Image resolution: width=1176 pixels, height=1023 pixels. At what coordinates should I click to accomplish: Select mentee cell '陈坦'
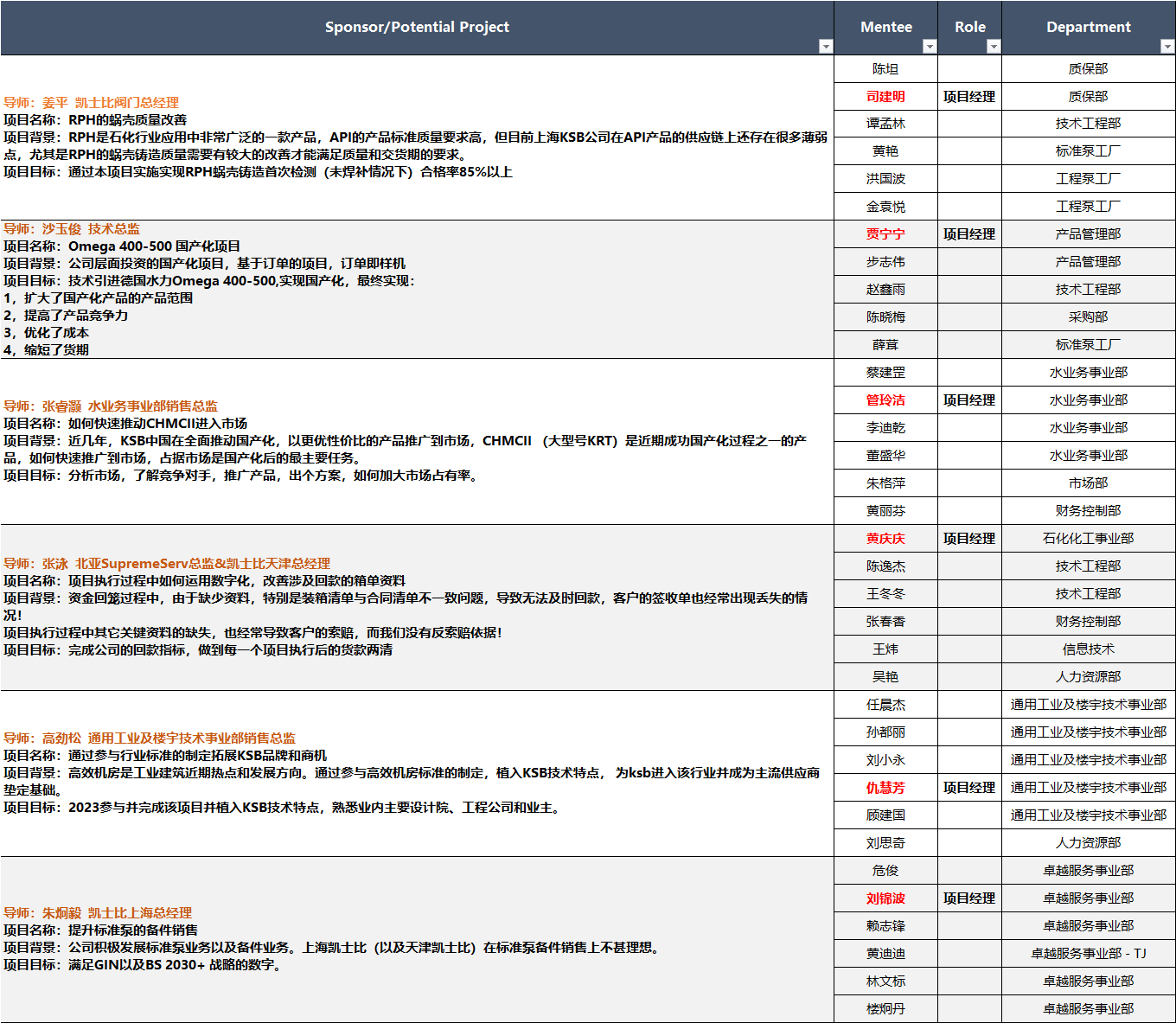[885, 69]
